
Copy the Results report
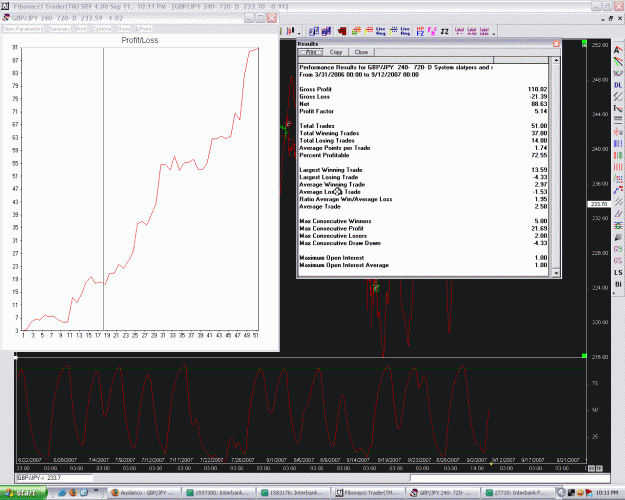336,52
